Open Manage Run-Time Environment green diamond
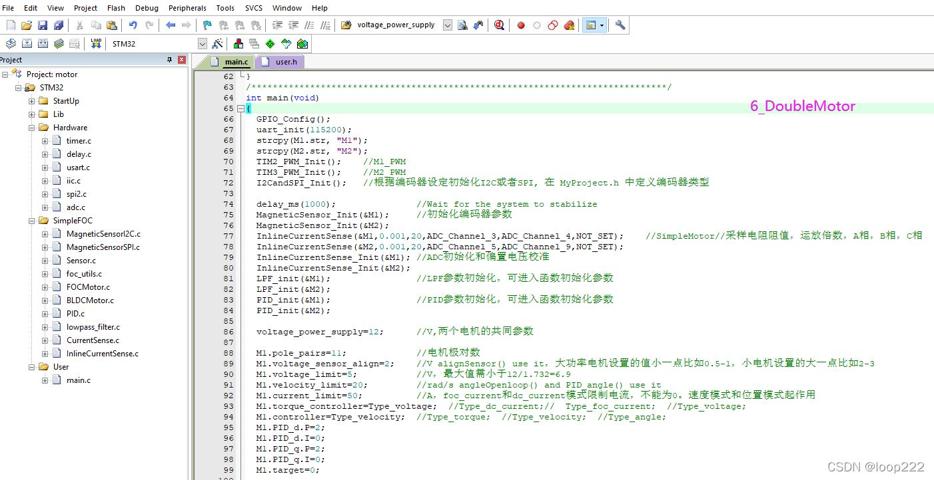Screen dimensions: 934x480 (270, 43)
